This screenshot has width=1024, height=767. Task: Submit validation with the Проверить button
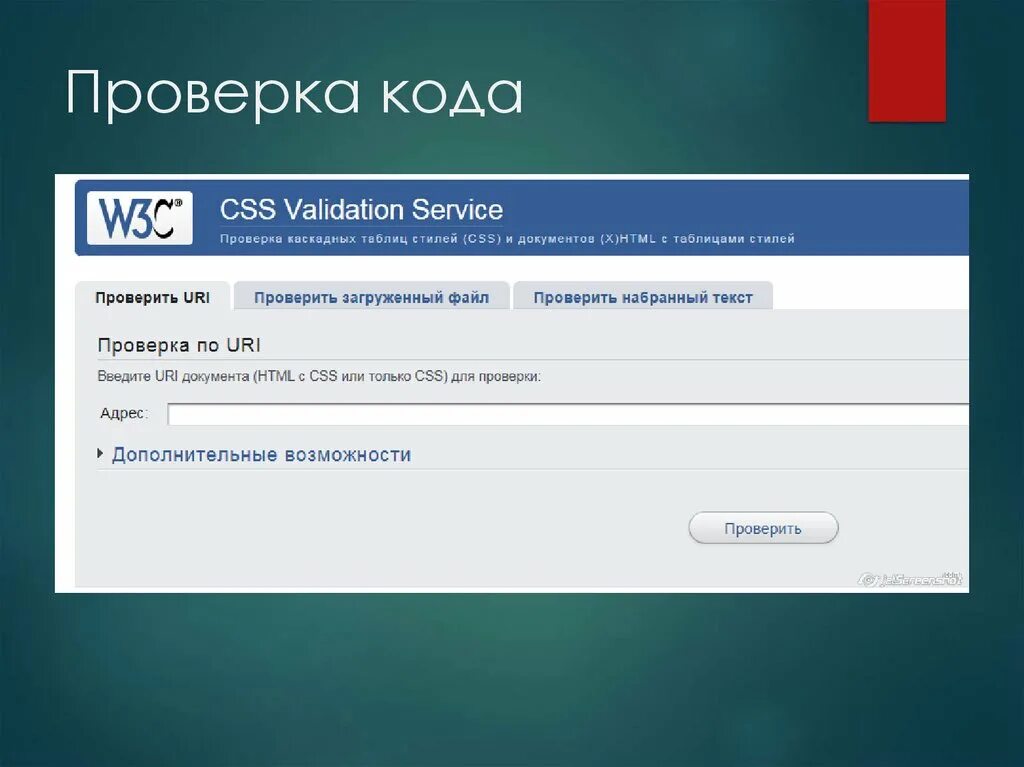(762, 527)
